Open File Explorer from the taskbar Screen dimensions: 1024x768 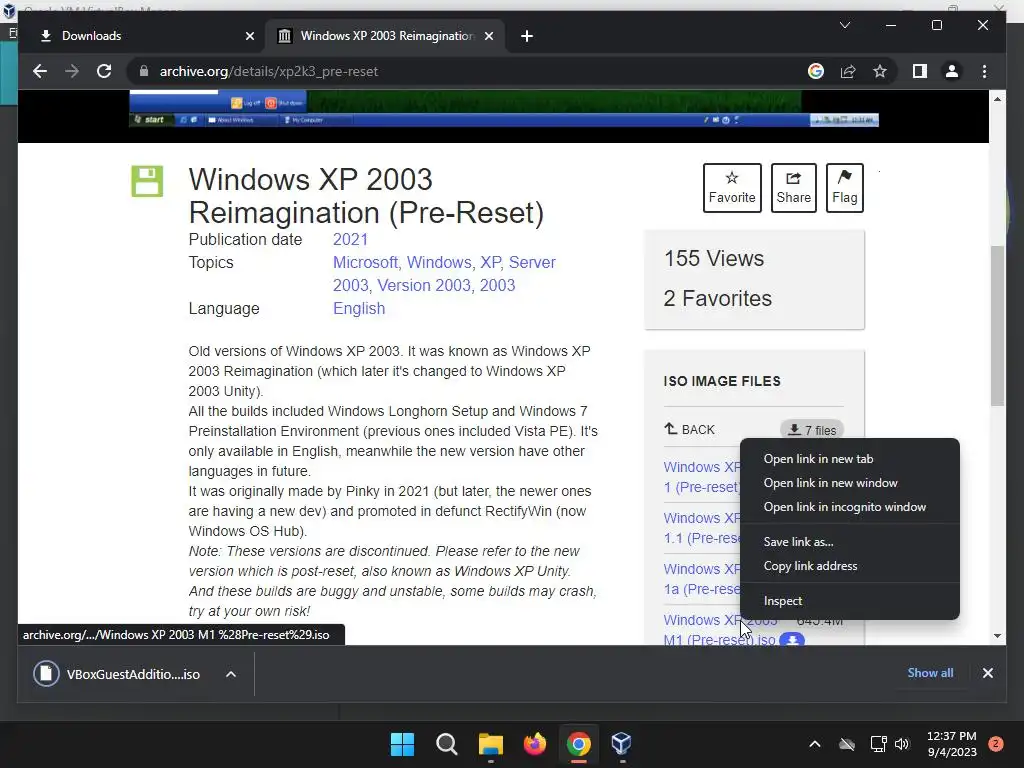click(490, 744)
